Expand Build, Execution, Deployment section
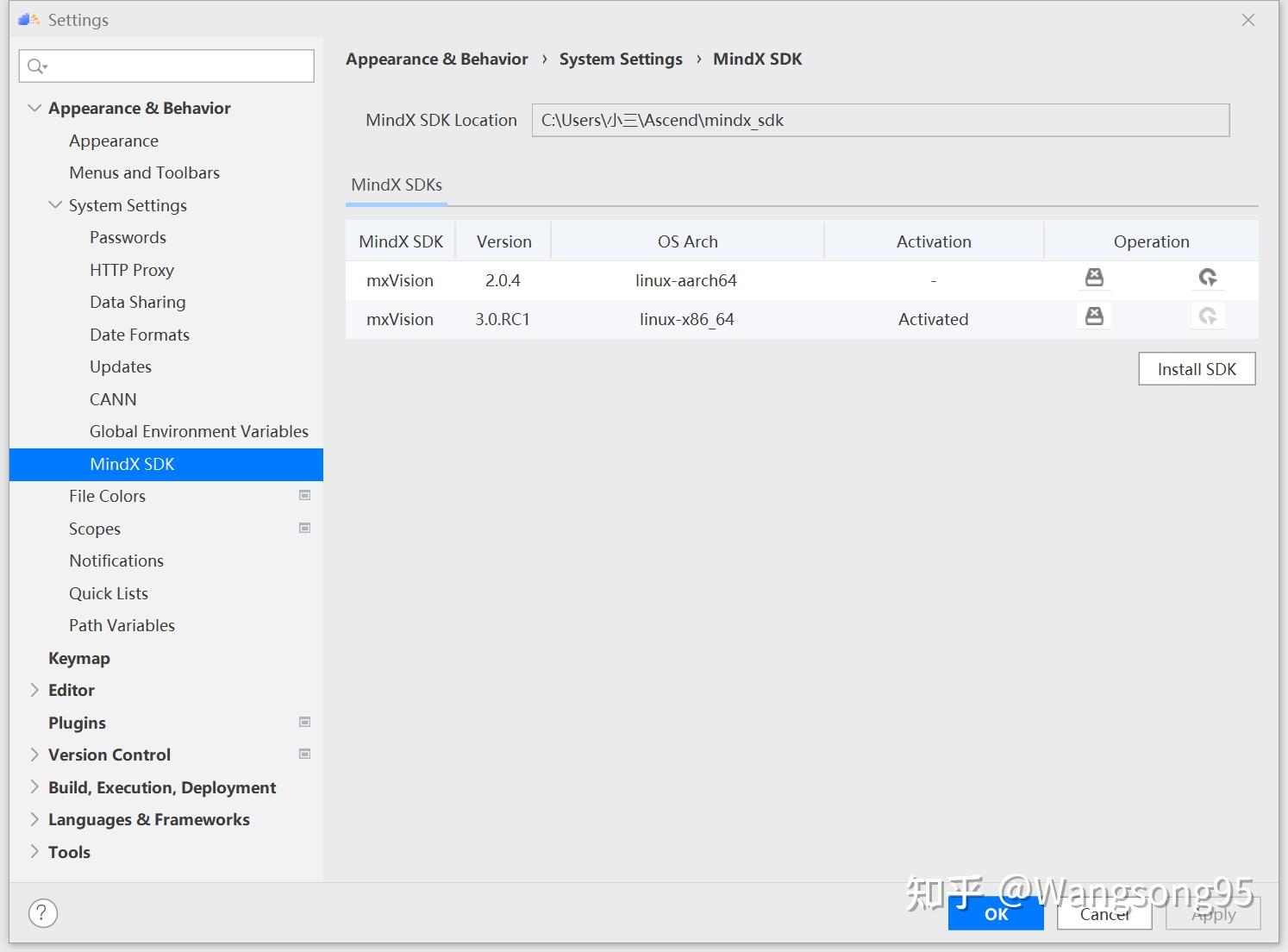The width and height of the screenshot is (1288, 952). (x=34, y=787)
